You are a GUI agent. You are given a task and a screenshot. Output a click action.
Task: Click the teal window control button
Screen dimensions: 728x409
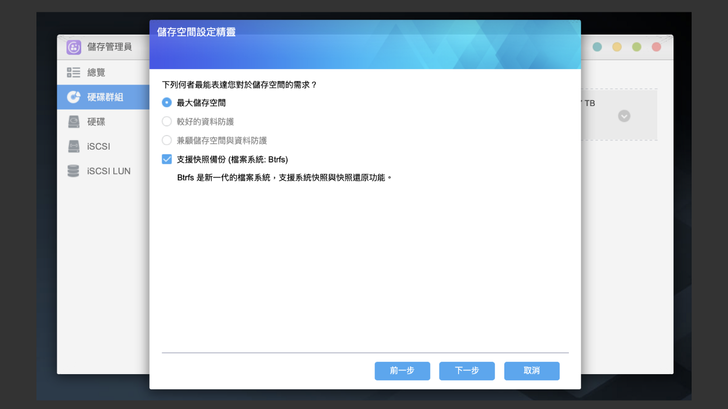pos(597,47)
